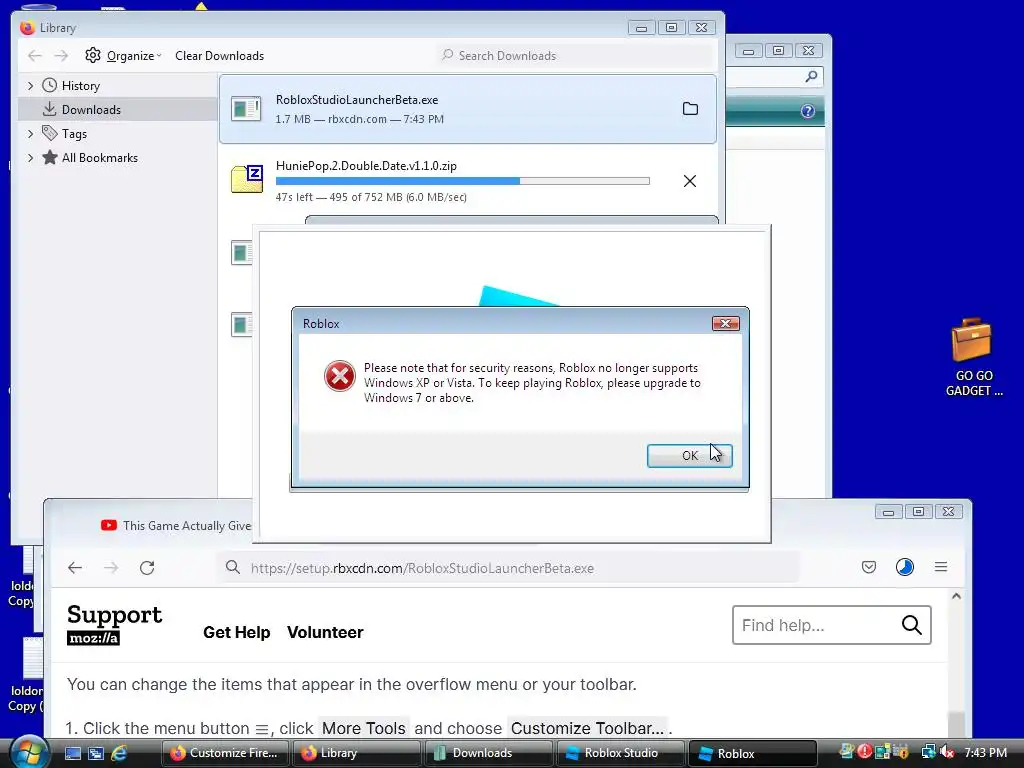Launch Internet Explorer from quick launch
The width and height of the screenshot is (1024, 768).
coord(119,753)
